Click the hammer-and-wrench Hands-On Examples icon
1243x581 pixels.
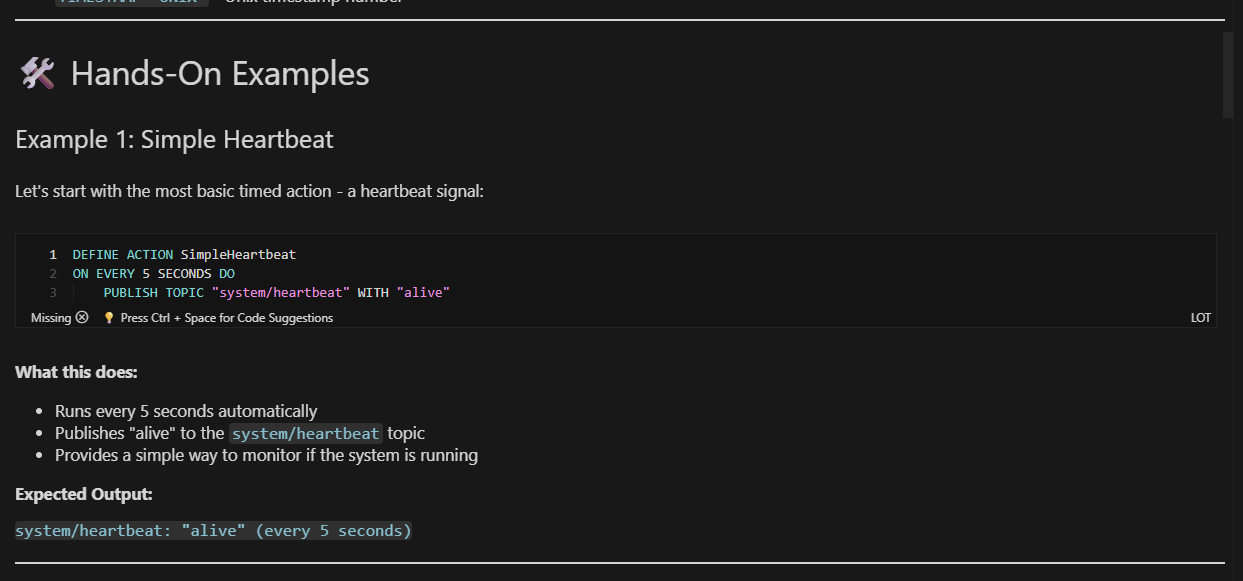(36, 72)
